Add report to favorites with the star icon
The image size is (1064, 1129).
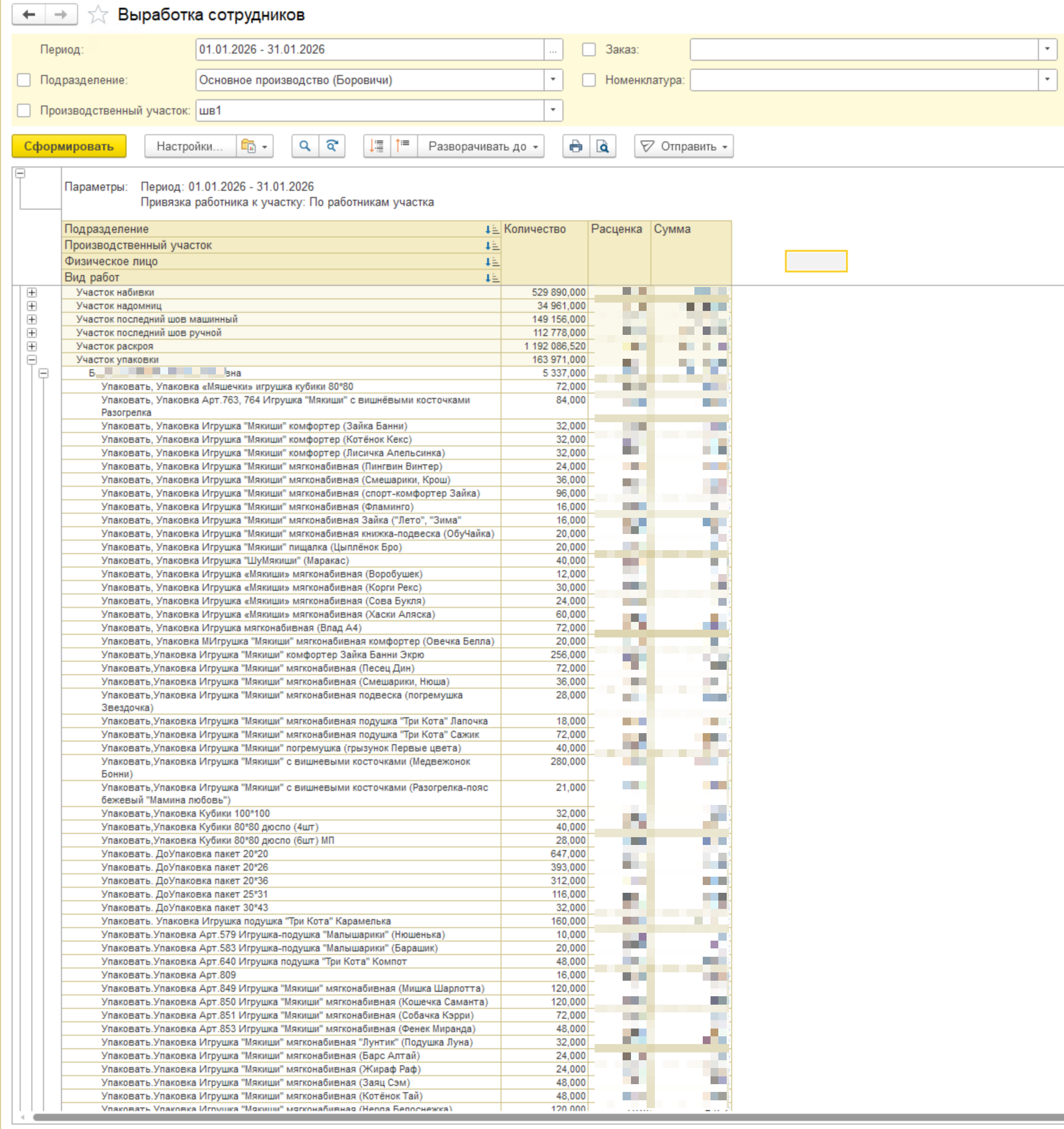pos(97,14)
